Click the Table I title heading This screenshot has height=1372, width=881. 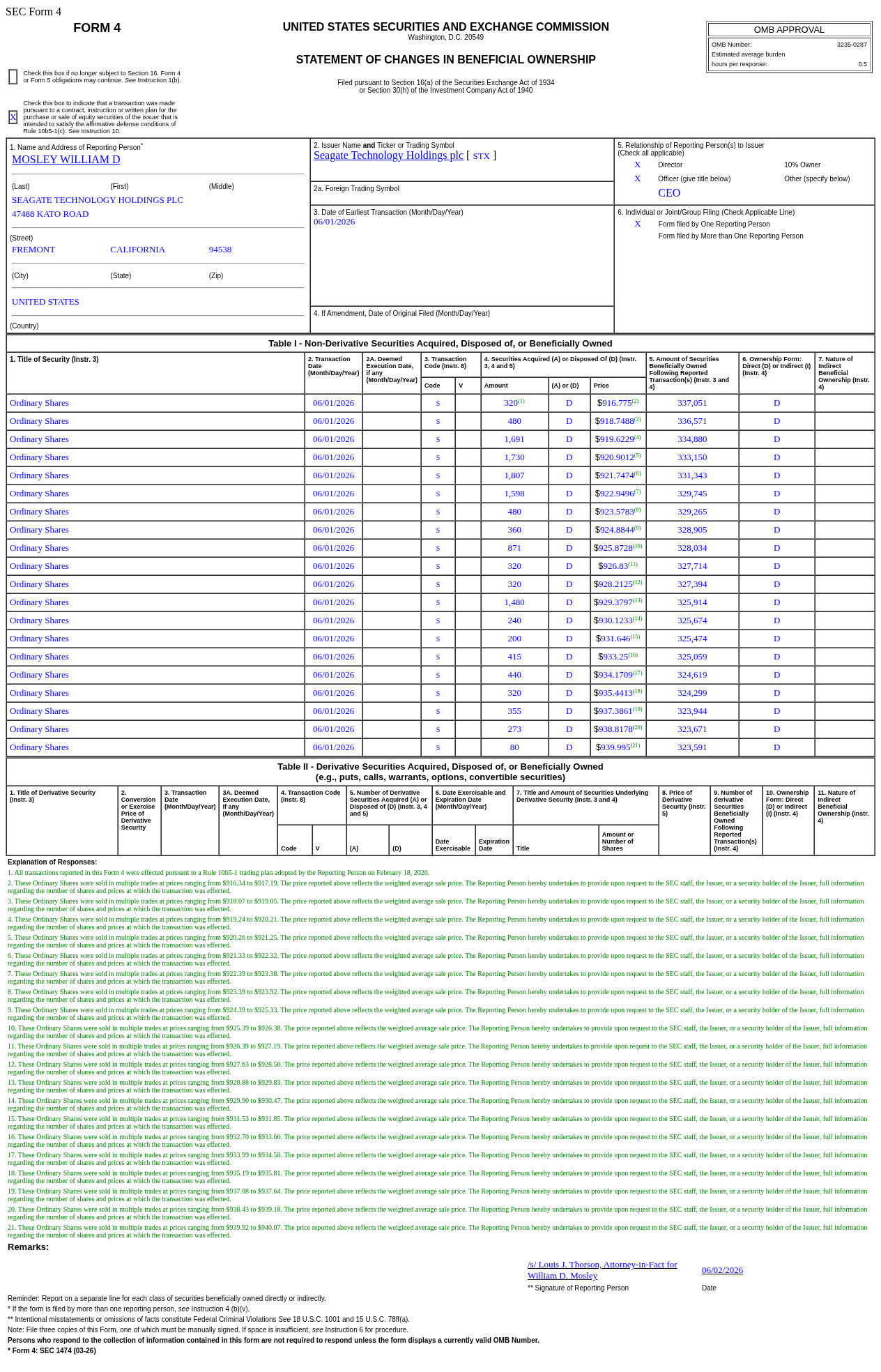coord(441,344)
